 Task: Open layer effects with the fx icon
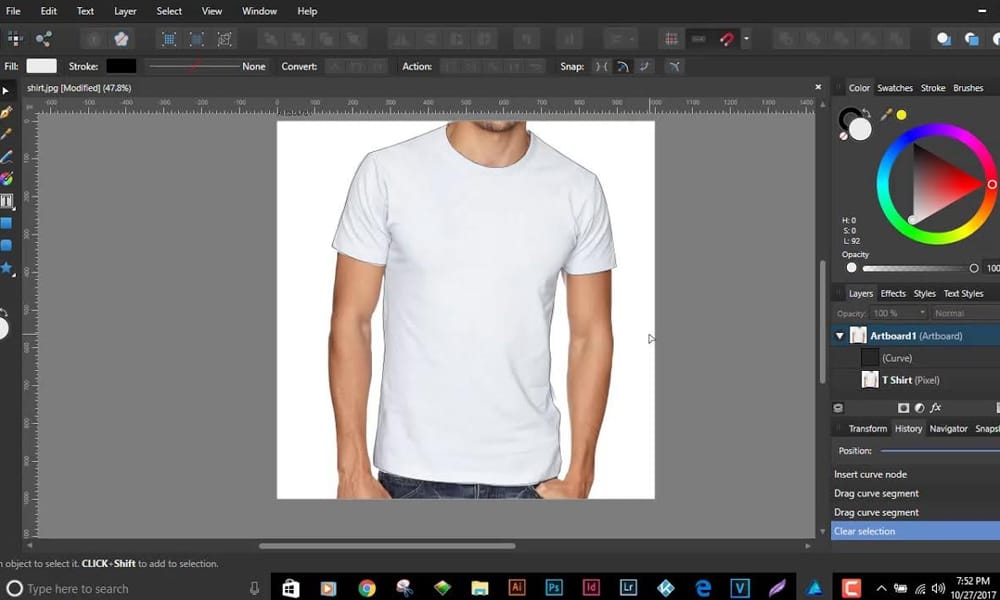click(937, 407)
